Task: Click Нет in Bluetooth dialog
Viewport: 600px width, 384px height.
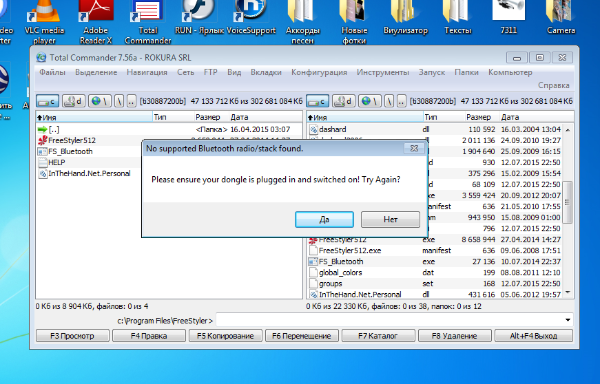Action: click(x=390, y=220)
